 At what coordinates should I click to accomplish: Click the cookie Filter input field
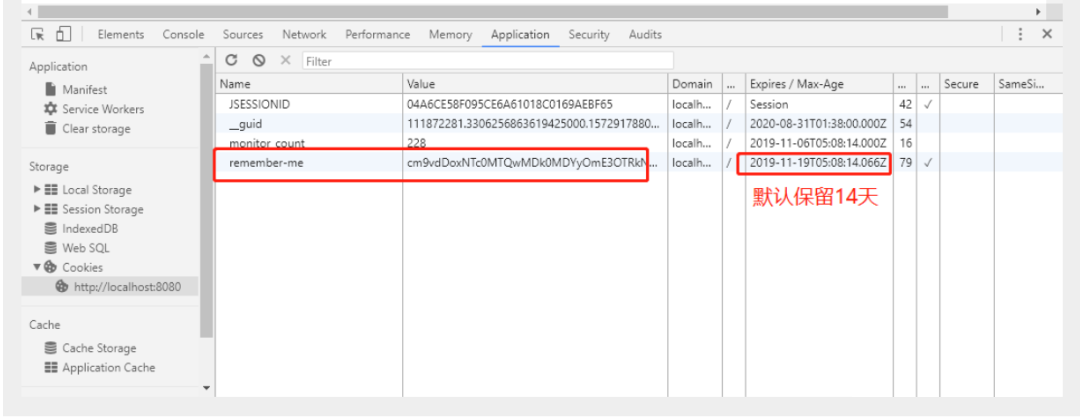(485, 61)
